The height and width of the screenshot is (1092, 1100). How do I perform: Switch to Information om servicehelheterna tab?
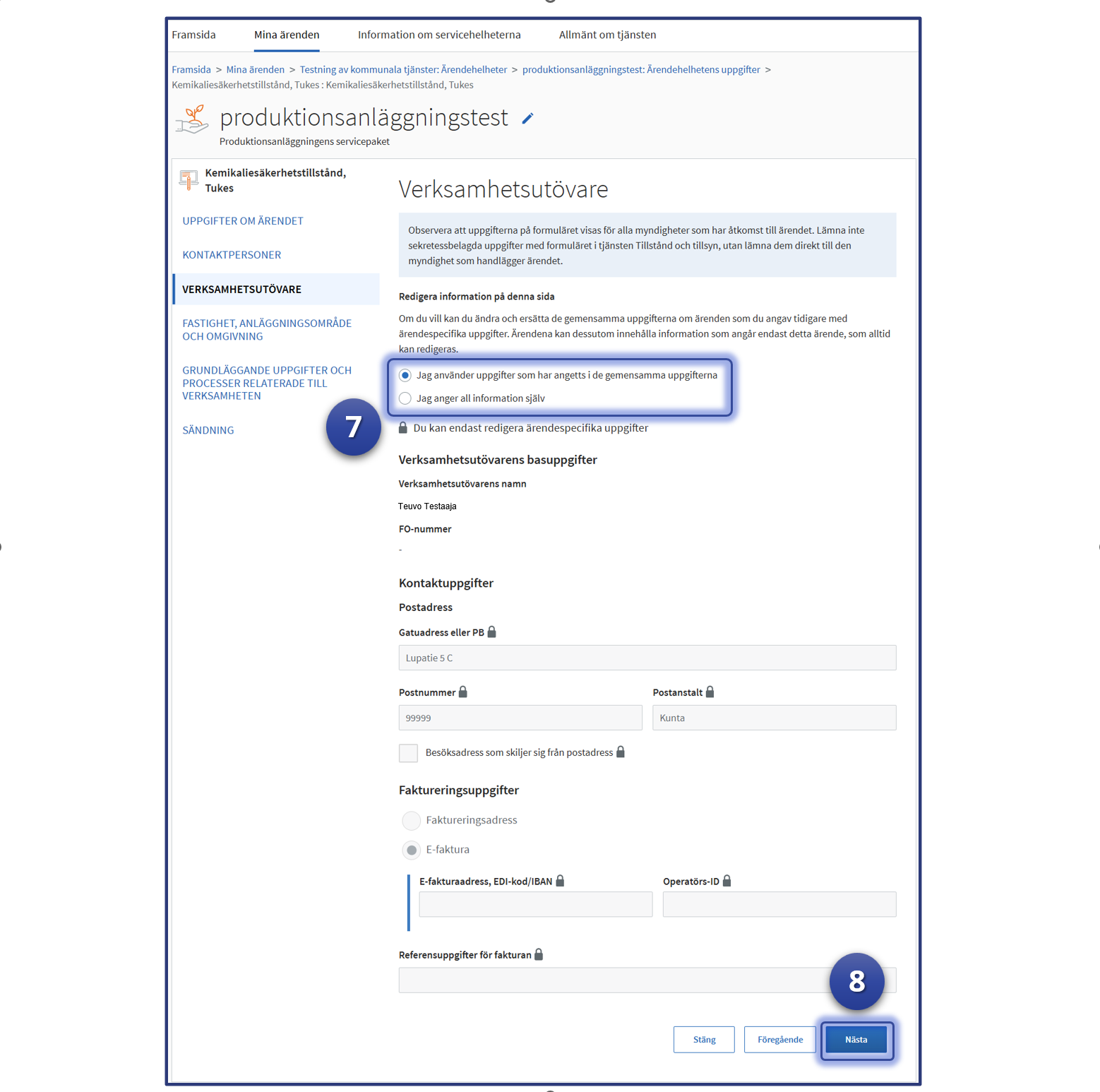coord(439,35)
